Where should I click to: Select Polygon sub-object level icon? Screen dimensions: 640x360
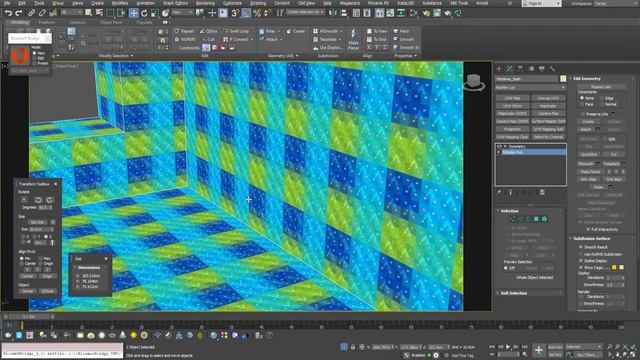(x=536, y=219)
